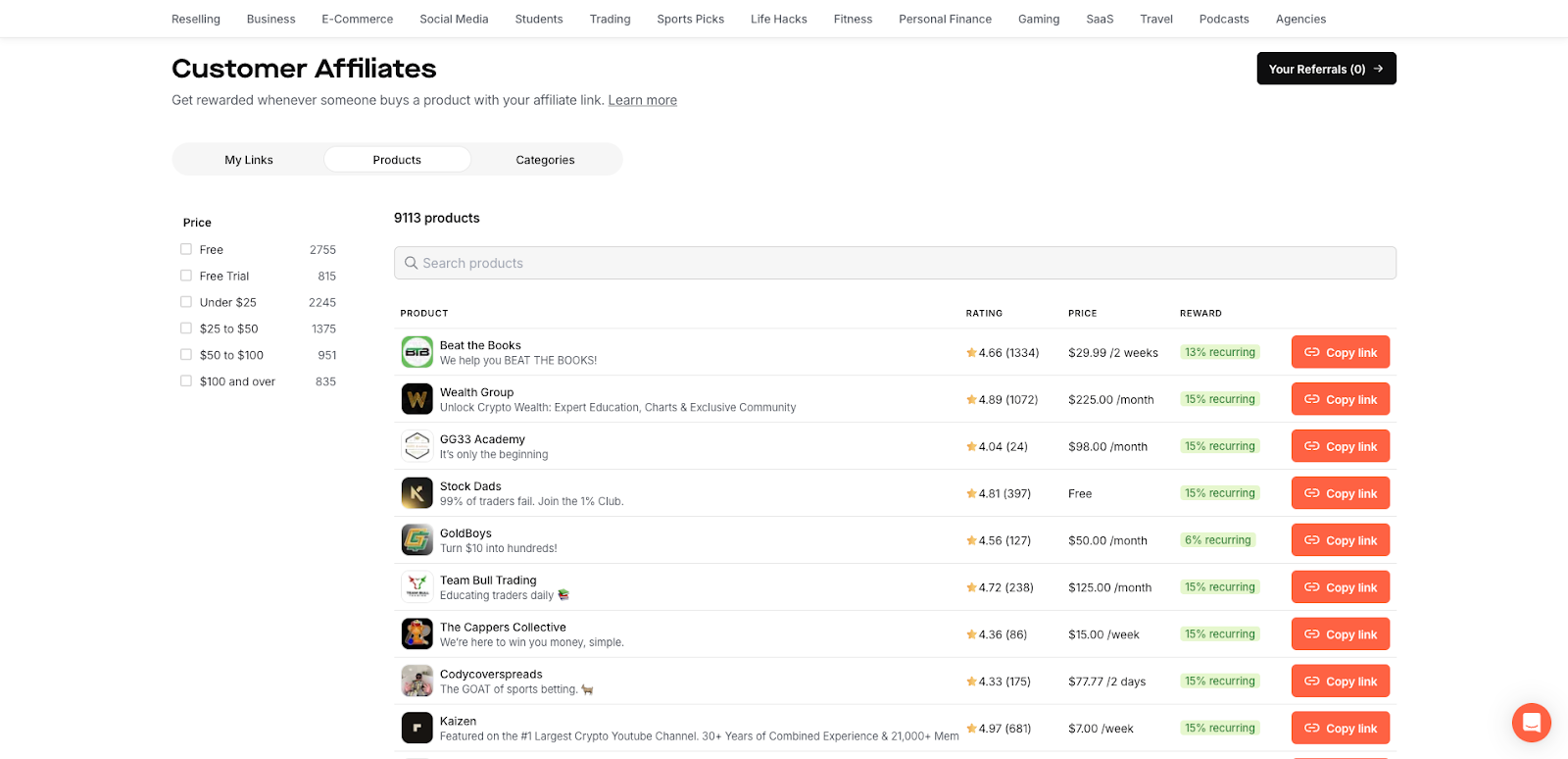The height and width of the screenshot is (759, 1568).
Task: Open the chat support bubble icon
Action: (1531, 723)
